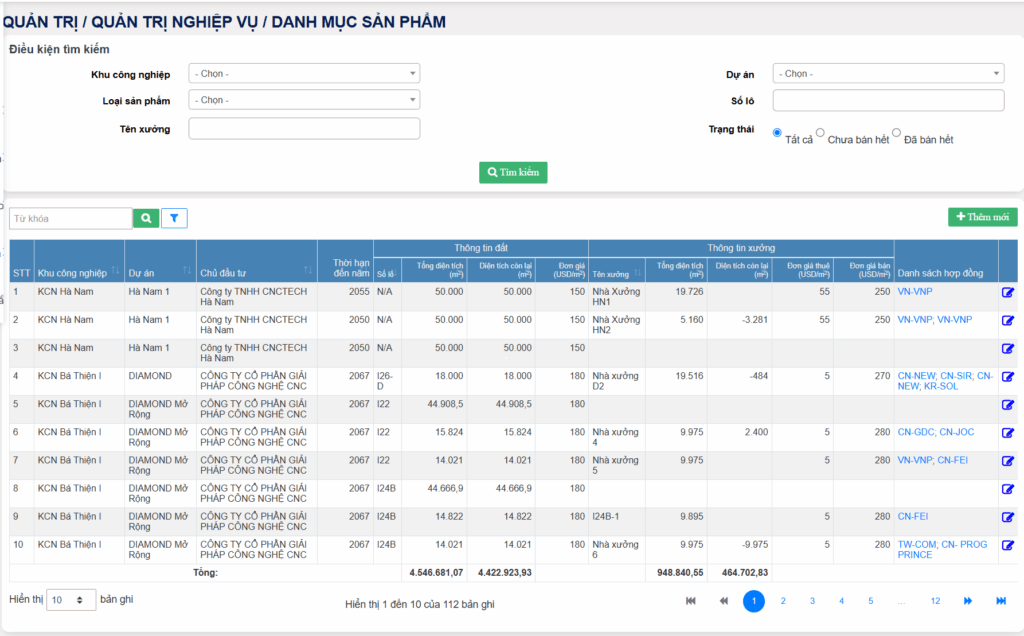Click the Tên xưởng input field
The height and width of the screenshot is (636, 1024).
pos(304,129)
